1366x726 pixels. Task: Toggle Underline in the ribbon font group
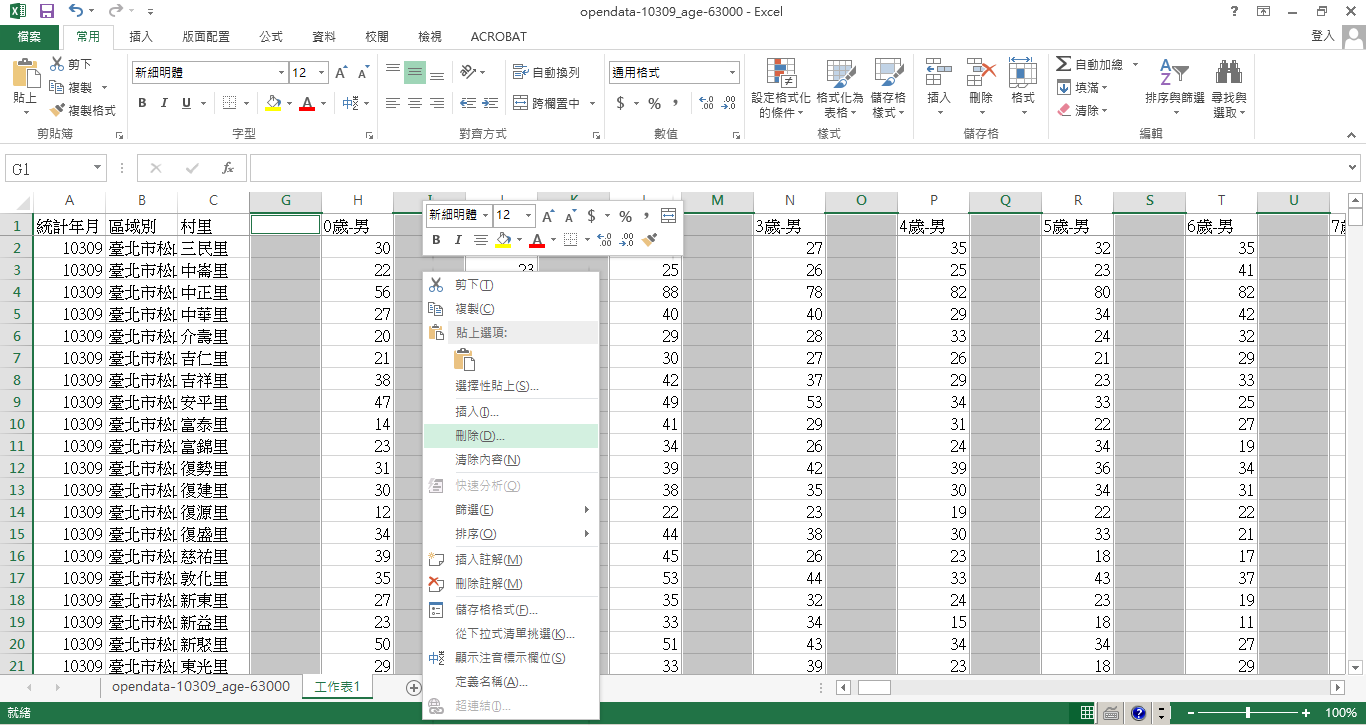click(x=186, y=103)
